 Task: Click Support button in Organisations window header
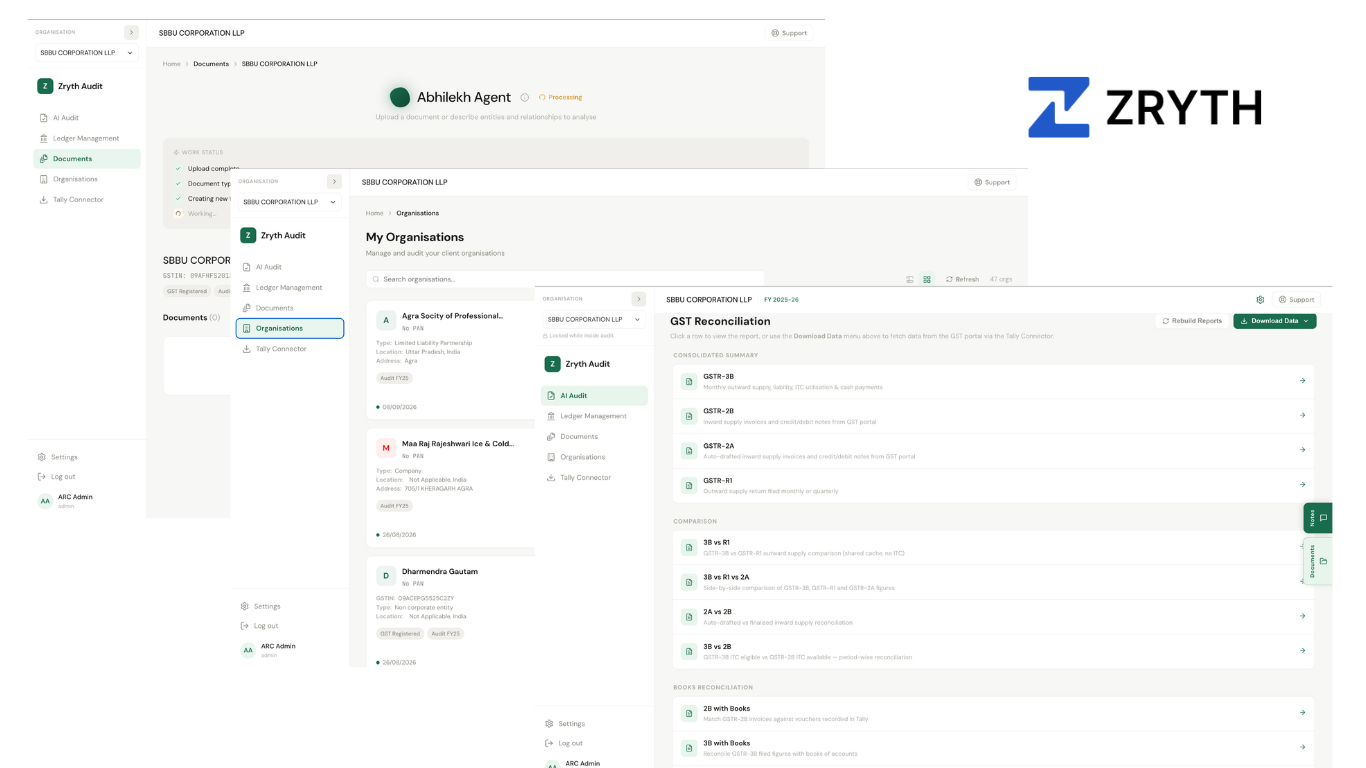click(992, 182)
